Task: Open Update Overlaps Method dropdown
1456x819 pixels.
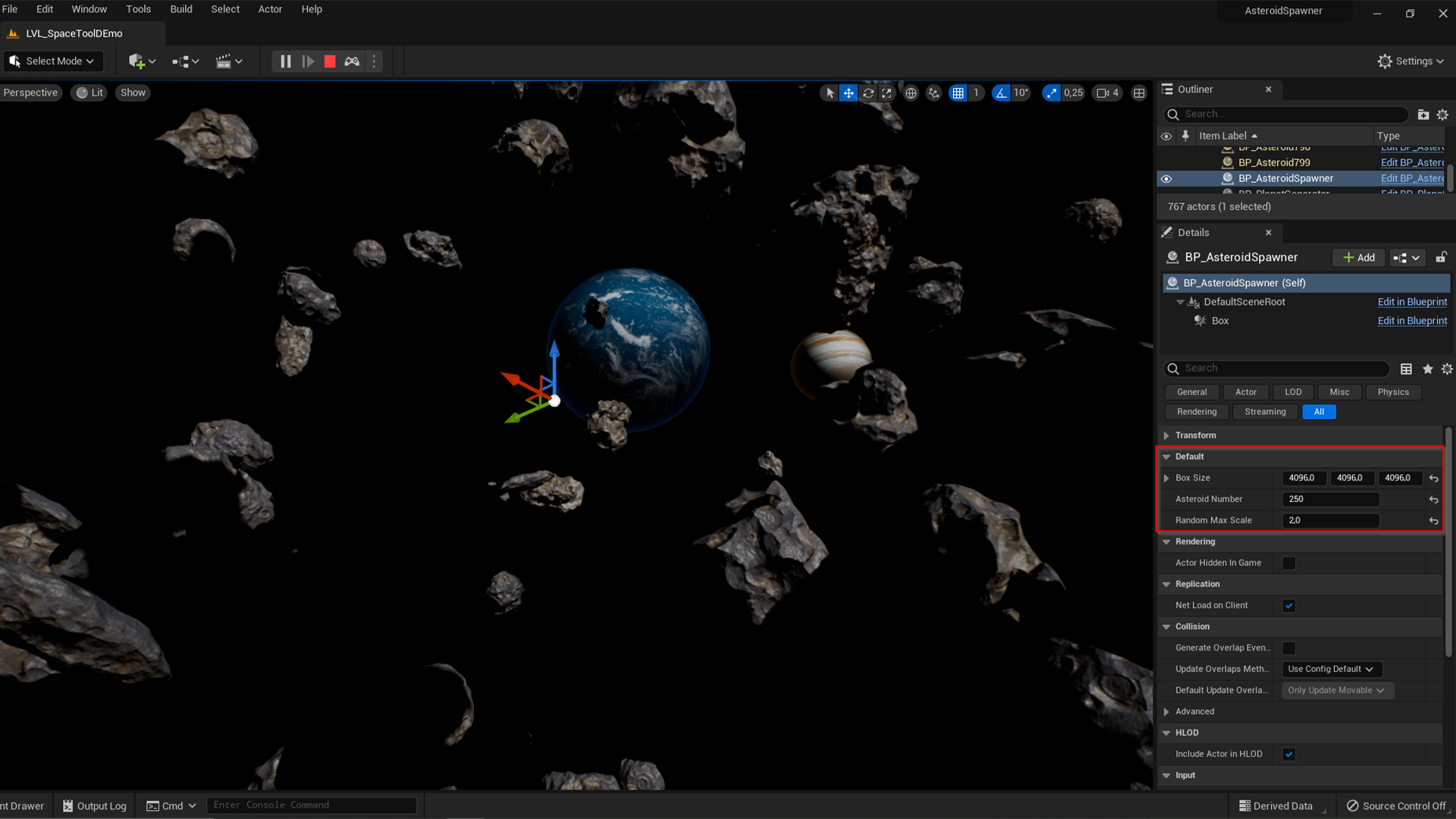Action: tap(1332, 669)
